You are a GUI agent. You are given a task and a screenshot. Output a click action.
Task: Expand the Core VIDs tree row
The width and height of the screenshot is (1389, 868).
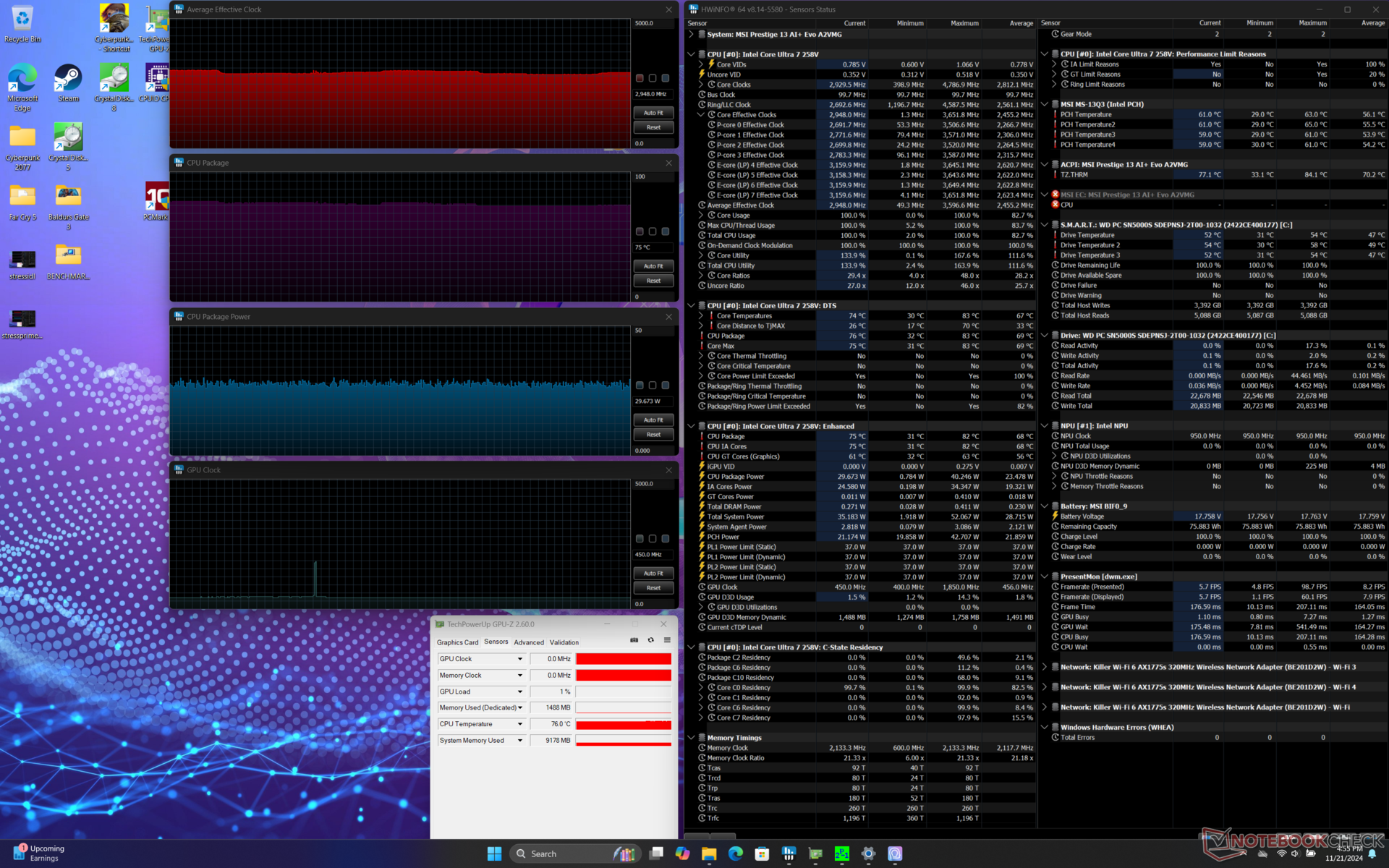pos(701,64)
